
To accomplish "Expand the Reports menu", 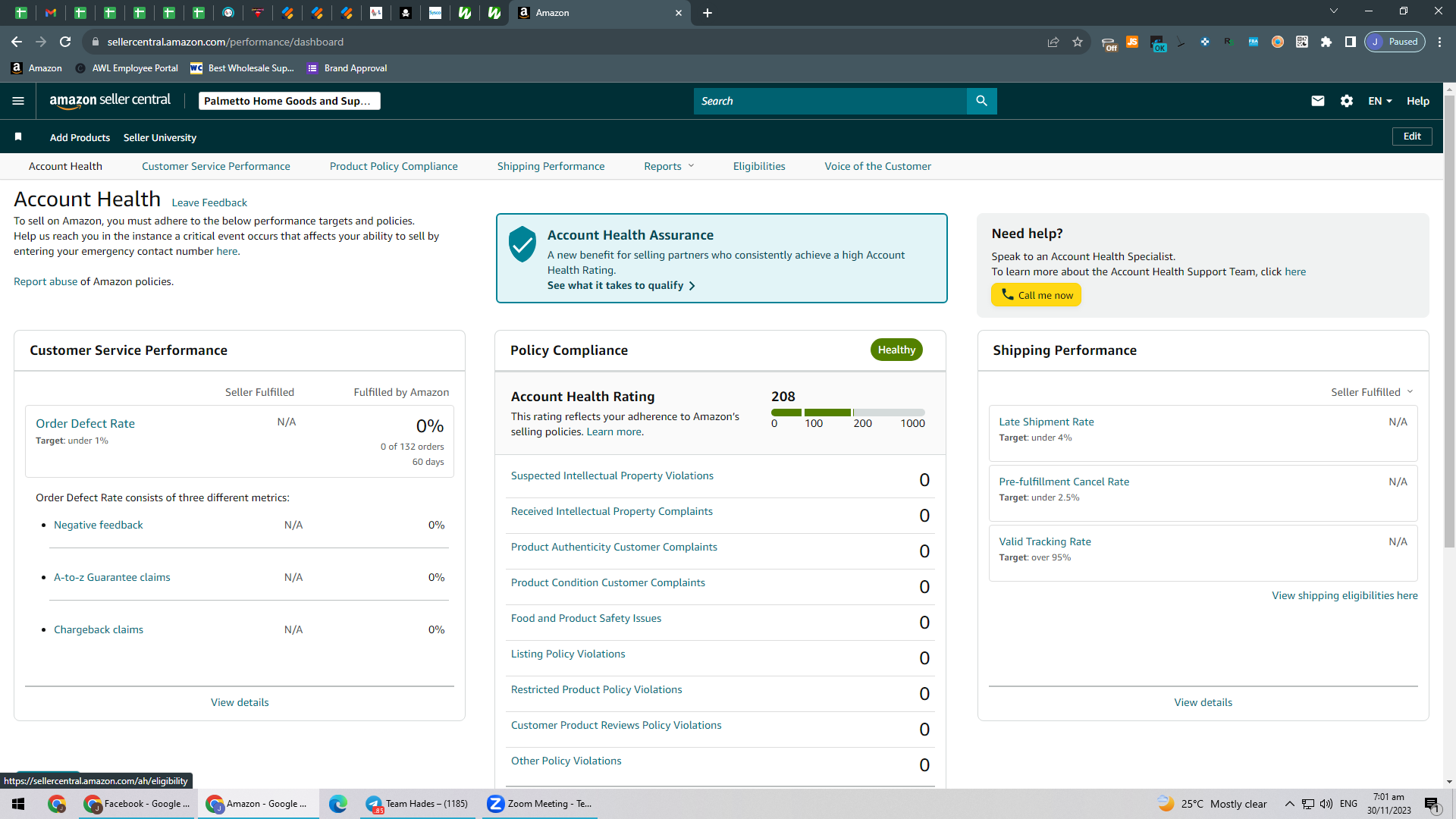I will pos(669,166).
